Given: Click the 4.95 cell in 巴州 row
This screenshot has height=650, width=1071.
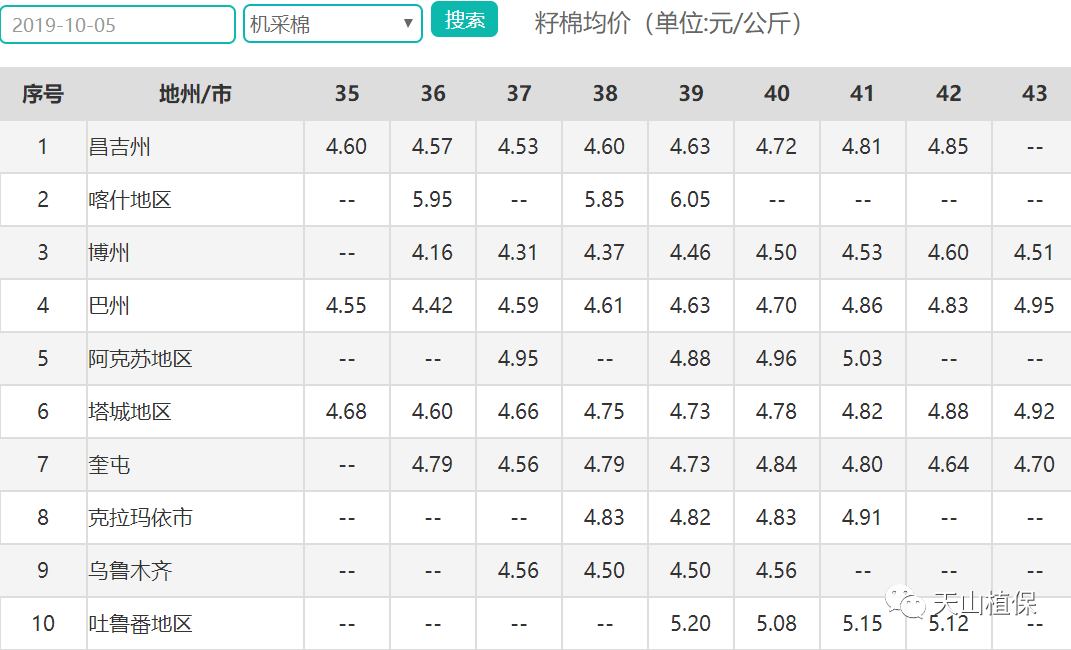Looking at the screenshot, I should pyautogui.click(x=1034, y=305).
